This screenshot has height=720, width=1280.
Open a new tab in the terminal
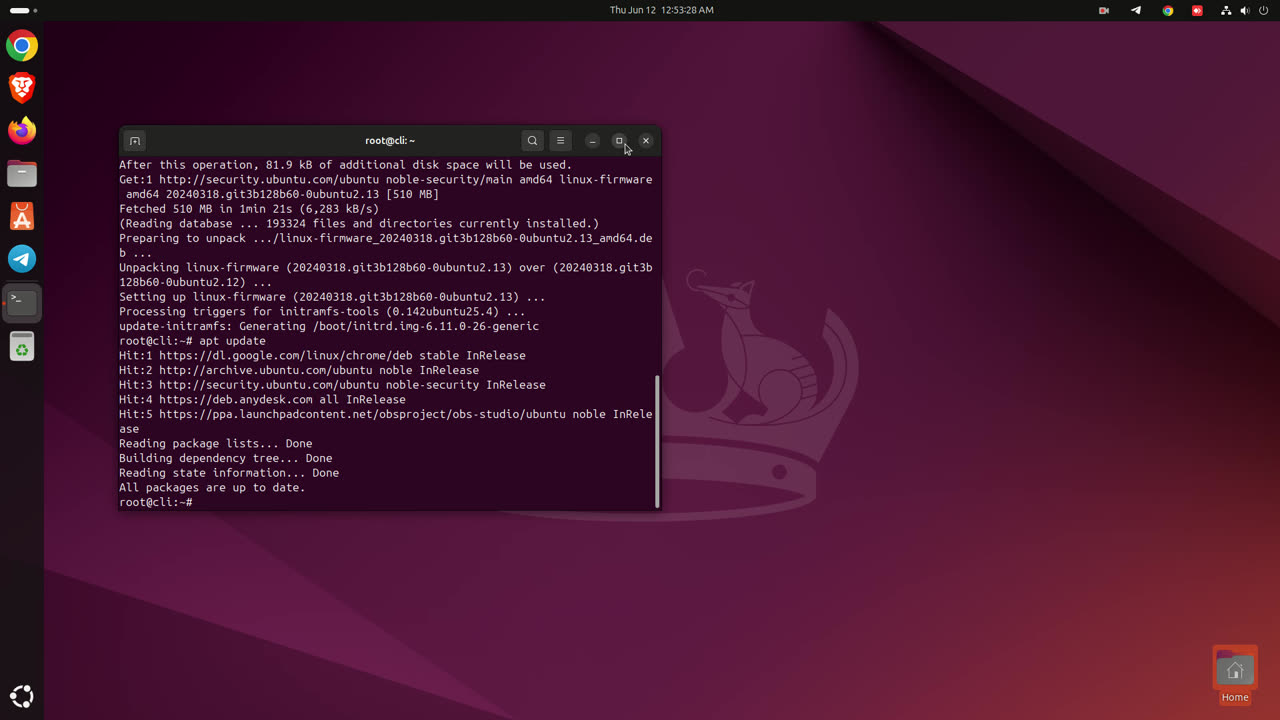point(135,141)
